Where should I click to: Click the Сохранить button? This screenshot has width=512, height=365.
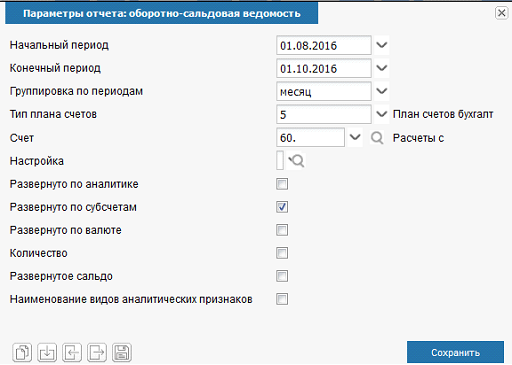click(455, 352)
